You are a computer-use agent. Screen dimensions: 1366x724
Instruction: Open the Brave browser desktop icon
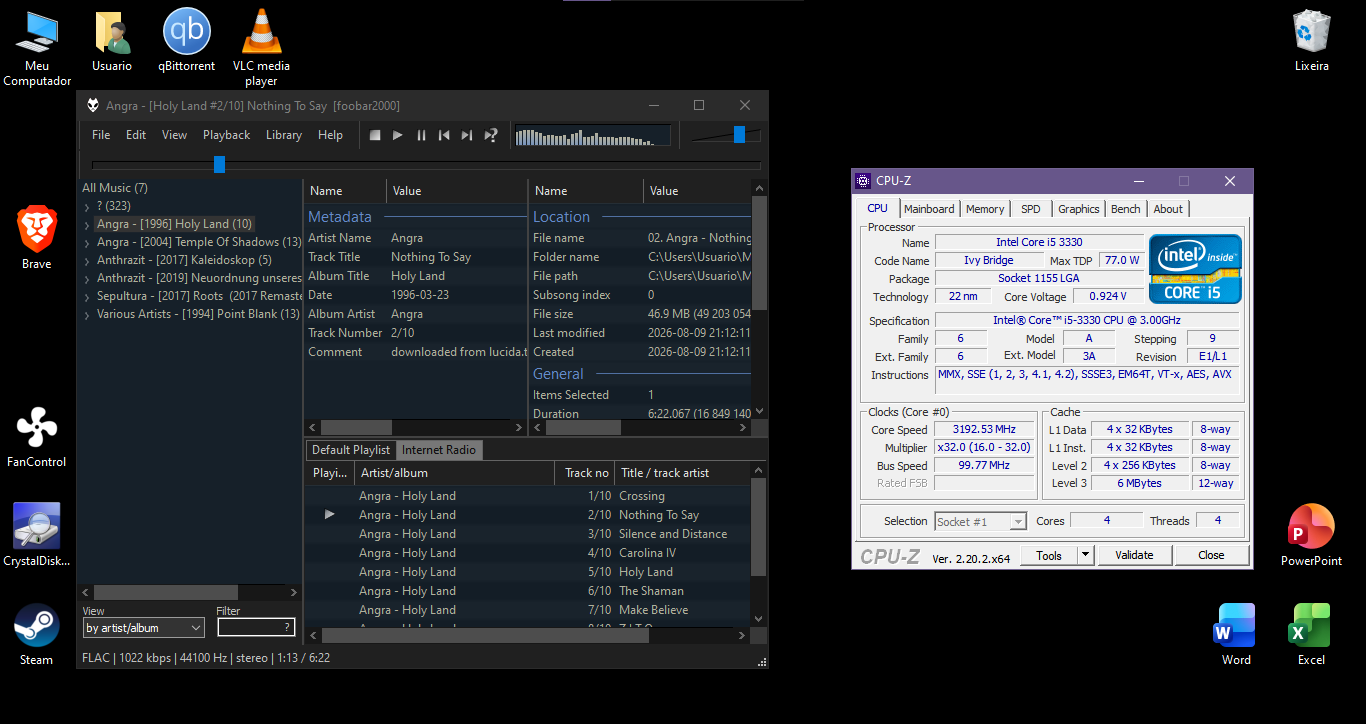click(37, 237)
